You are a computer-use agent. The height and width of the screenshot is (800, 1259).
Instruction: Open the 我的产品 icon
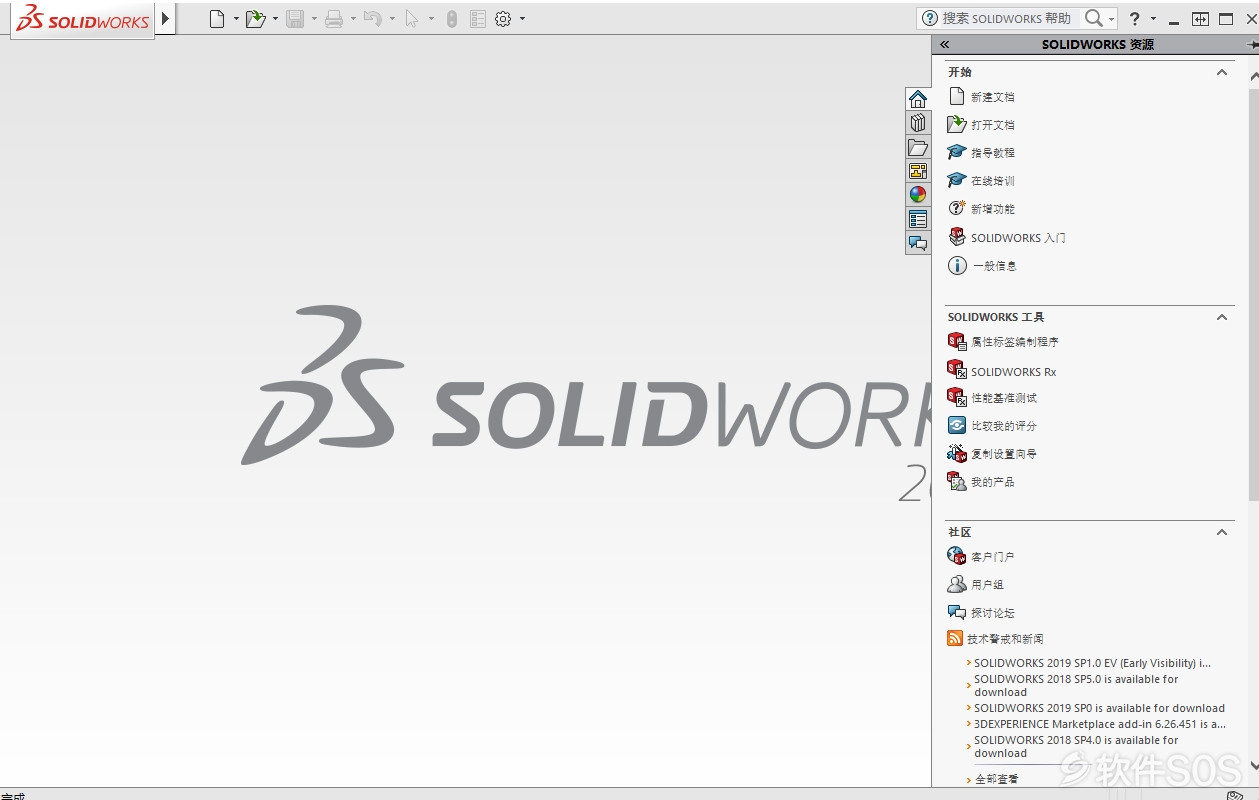pos(957,482)
